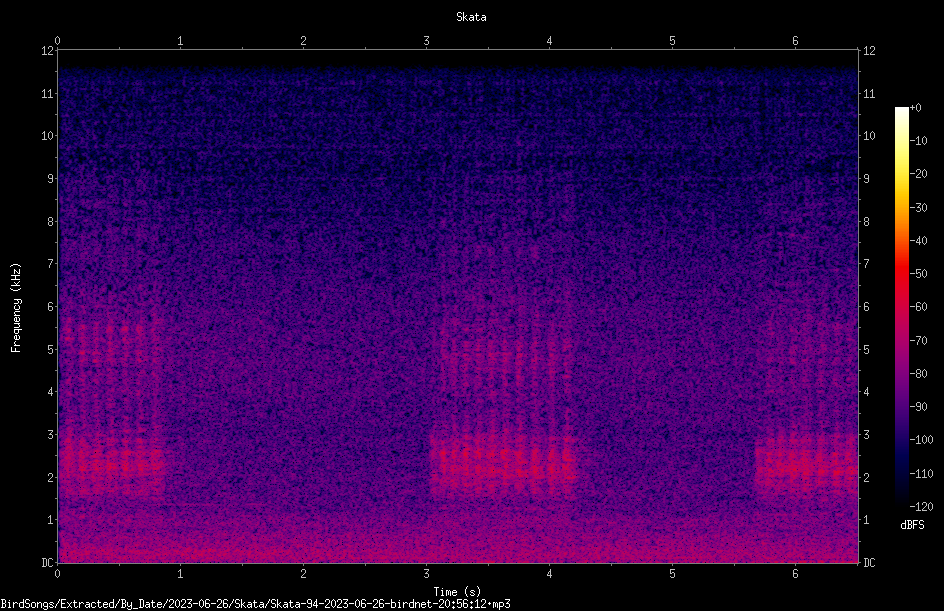Click the "6" tick on the left frequency axis

pos(50,306)
